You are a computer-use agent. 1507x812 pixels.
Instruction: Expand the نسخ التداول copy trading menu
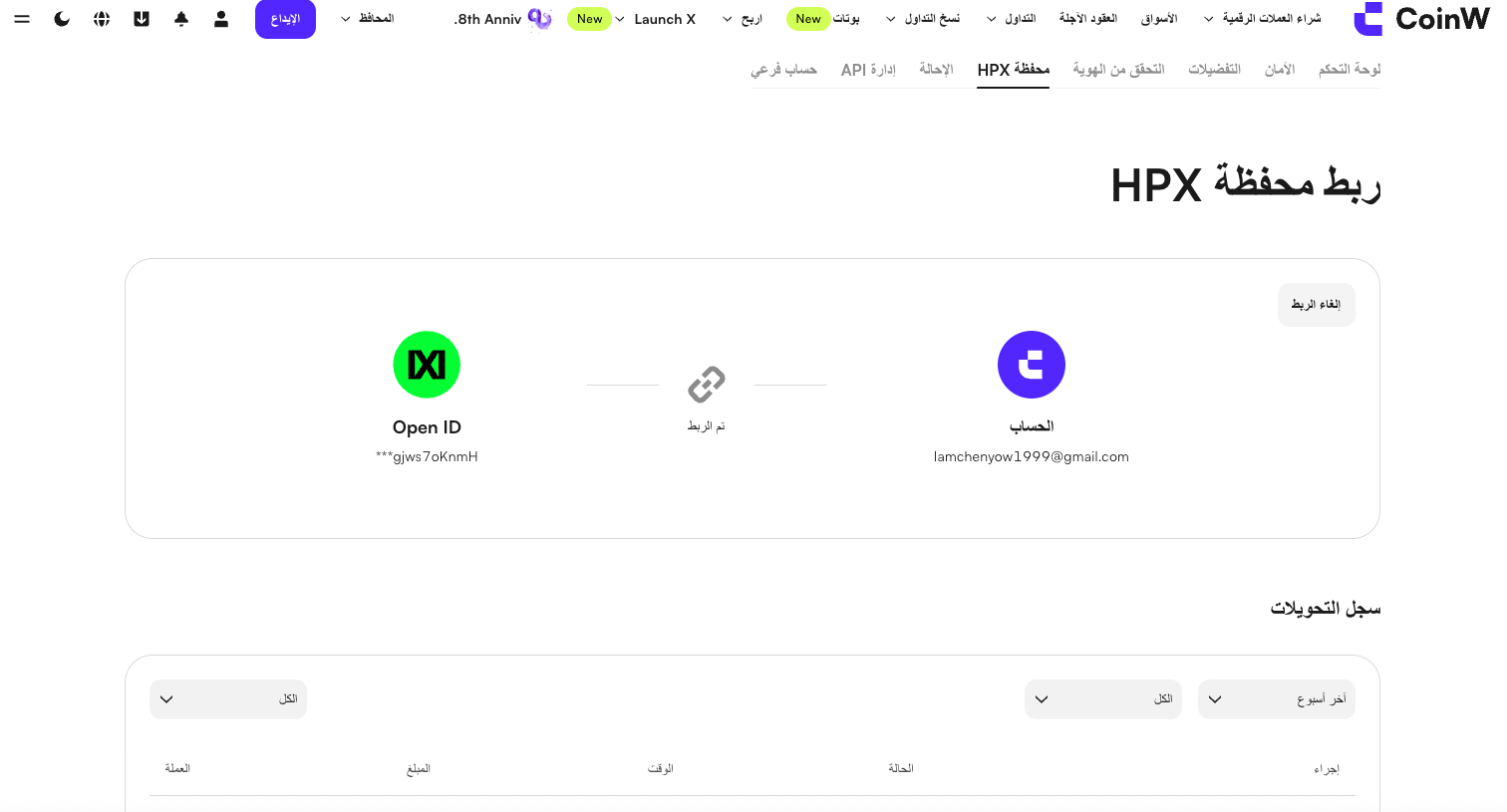[923, 19]
